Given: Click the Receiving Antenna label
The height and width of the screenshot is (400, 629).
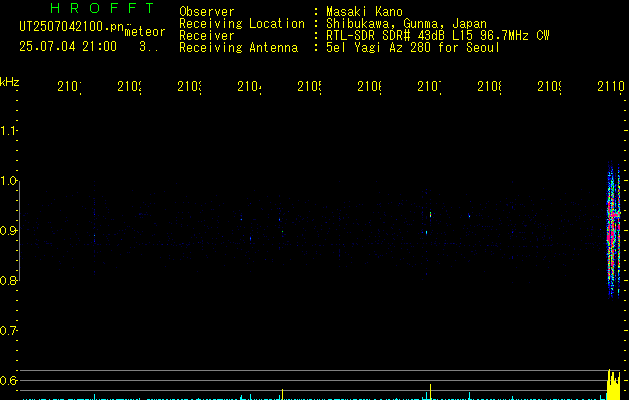Looking at the screenshot, I should (x=239, y=48).
